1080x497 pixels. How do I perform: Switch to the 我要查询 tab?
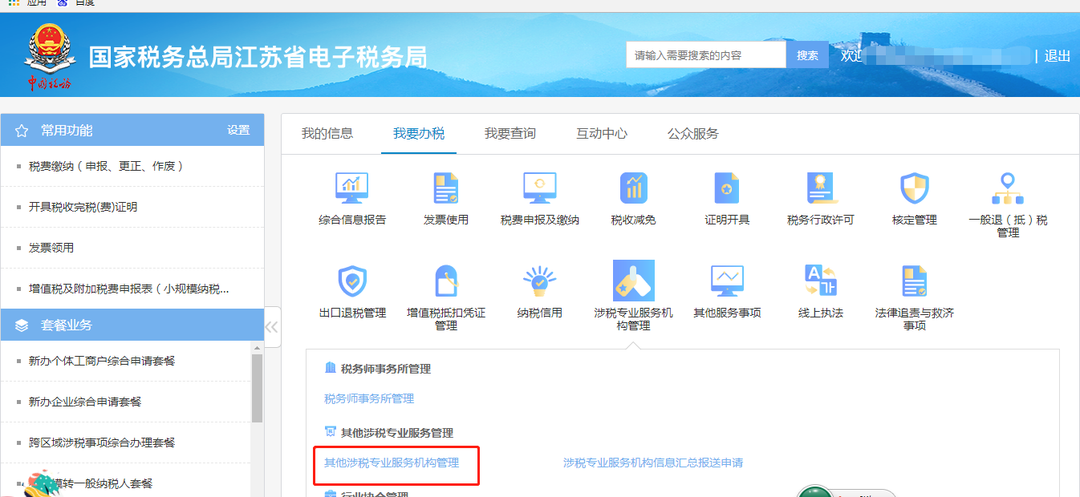pos(510,134)
